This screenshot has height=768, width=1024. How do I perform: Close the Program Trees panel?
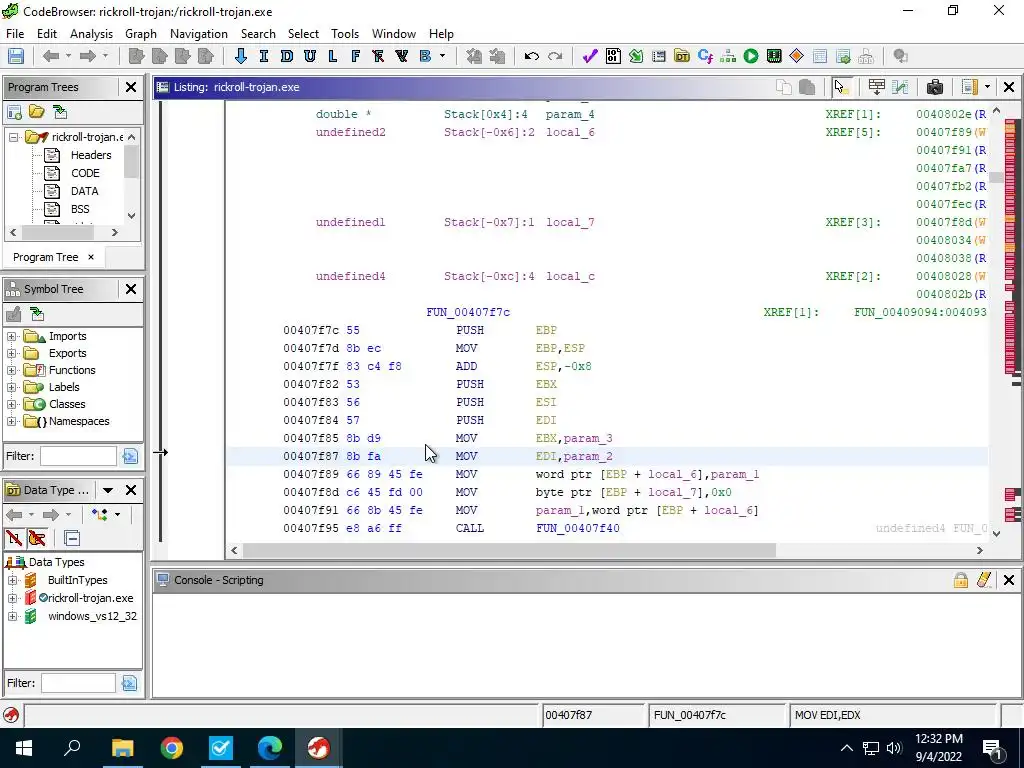[131, 87]
